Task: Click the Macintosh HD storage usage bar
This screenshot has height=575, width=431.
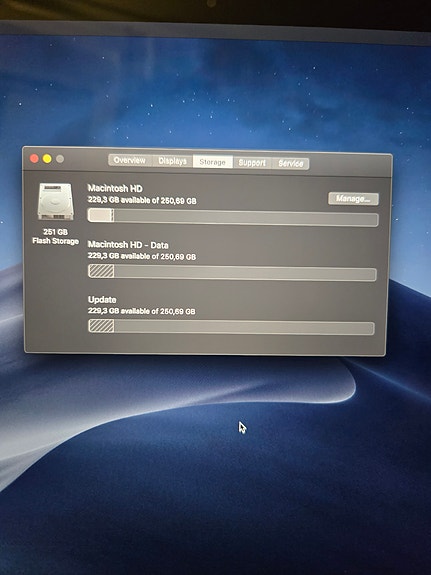Action: pos(233,217)
